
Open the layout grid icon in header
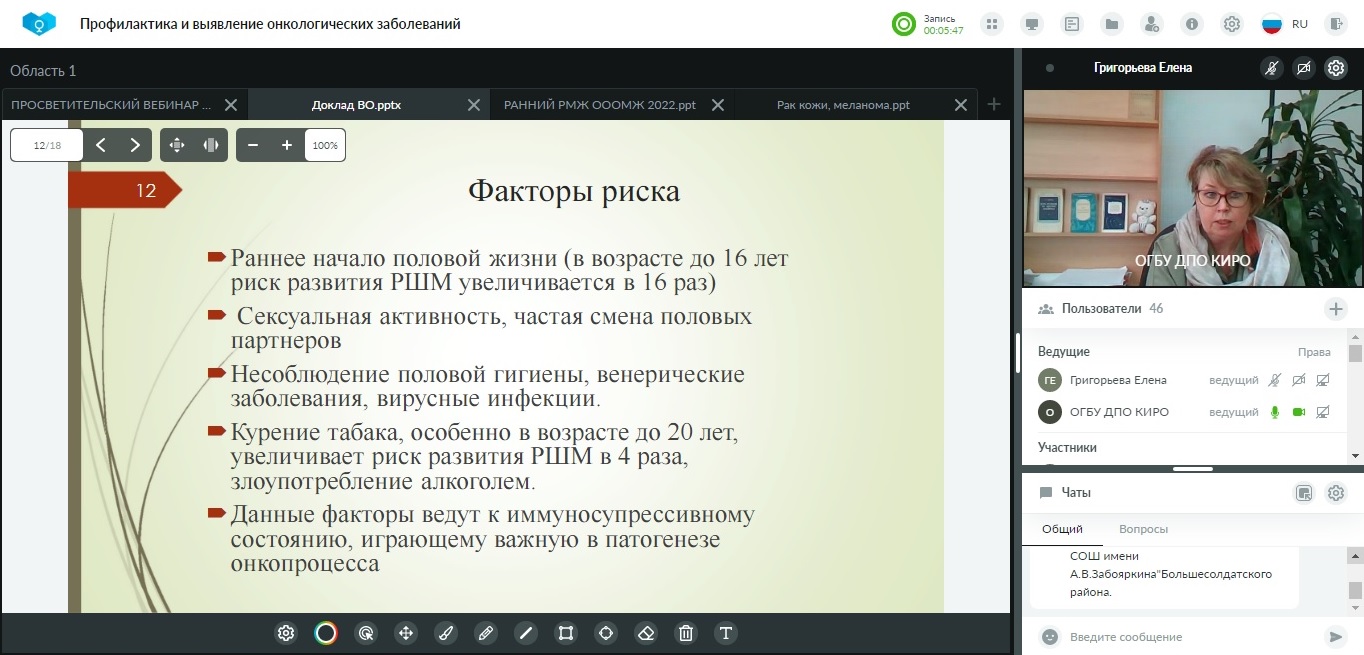pyautogui.click(x=992, y=24)
